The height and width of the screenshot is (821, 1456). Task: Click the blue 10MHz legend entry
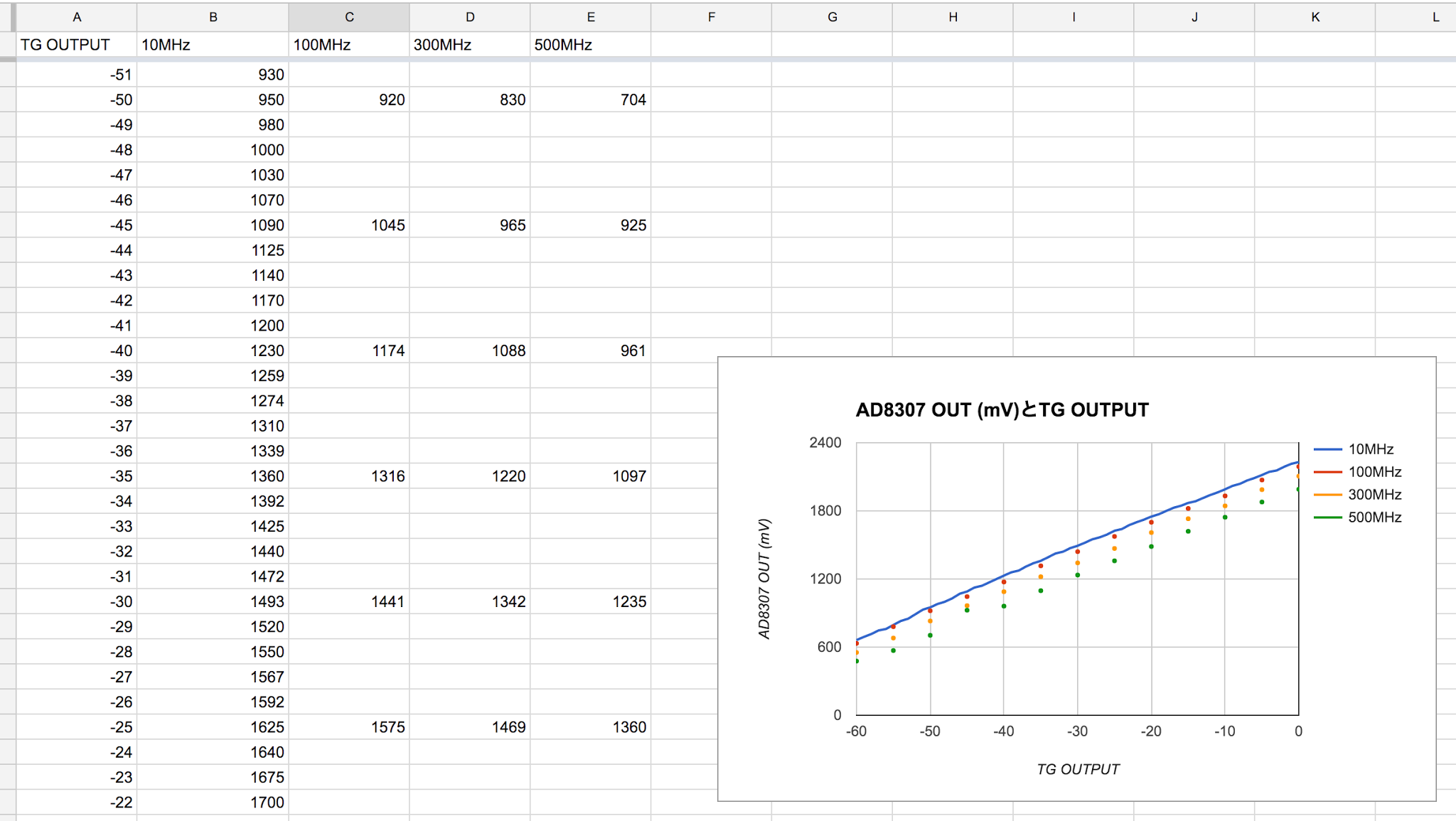[1369, 449]
